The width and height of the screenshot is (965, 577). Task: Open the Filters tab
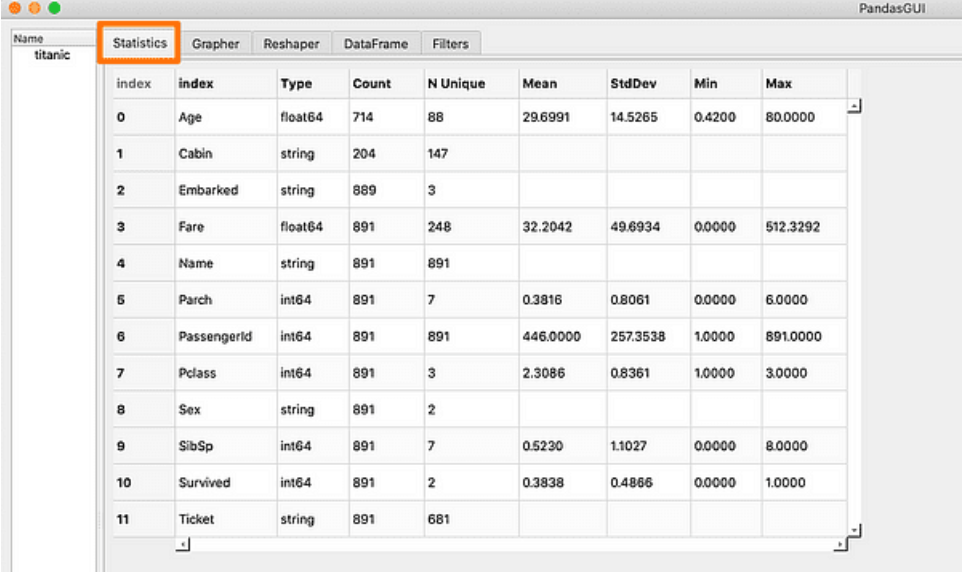pos(450,44)
